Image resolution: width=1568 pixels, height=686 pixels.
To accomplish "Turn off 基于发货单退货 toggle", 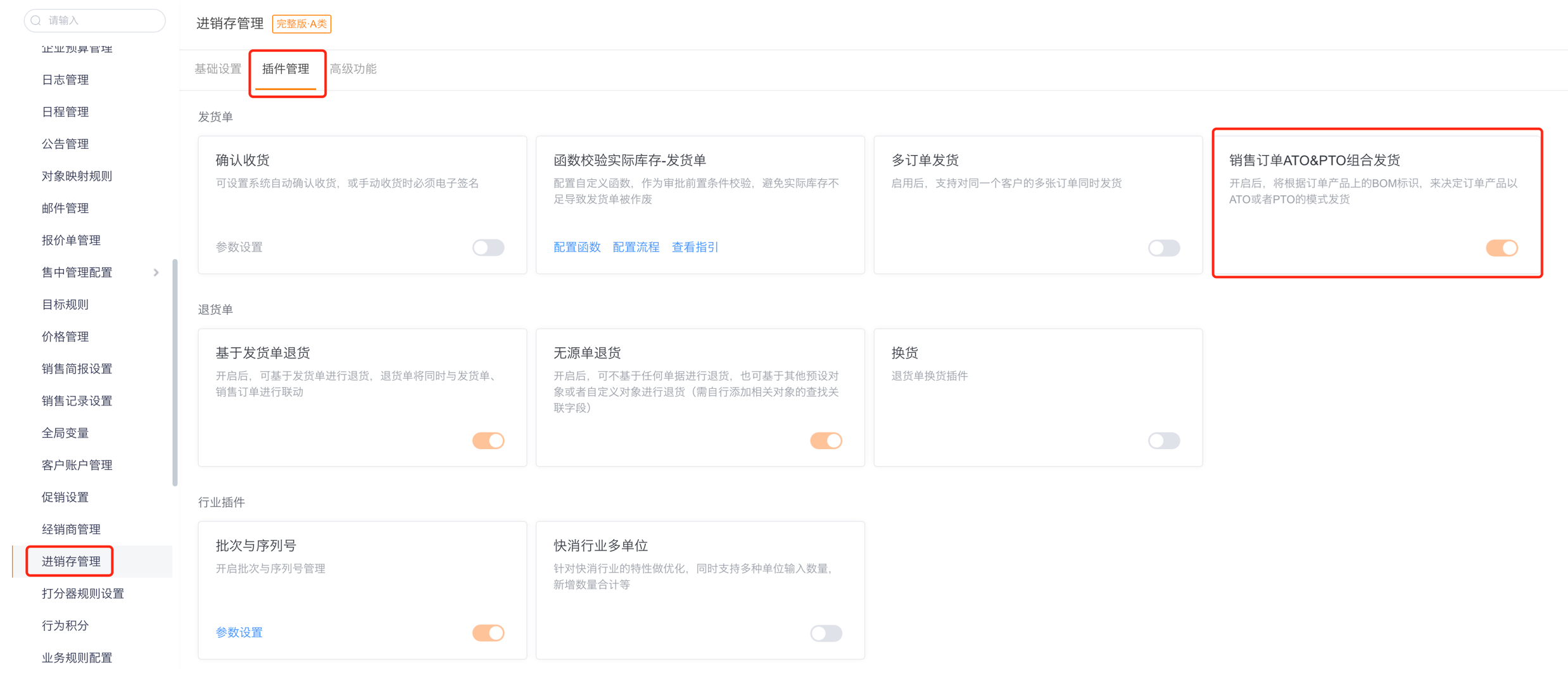I will point(488,440).
